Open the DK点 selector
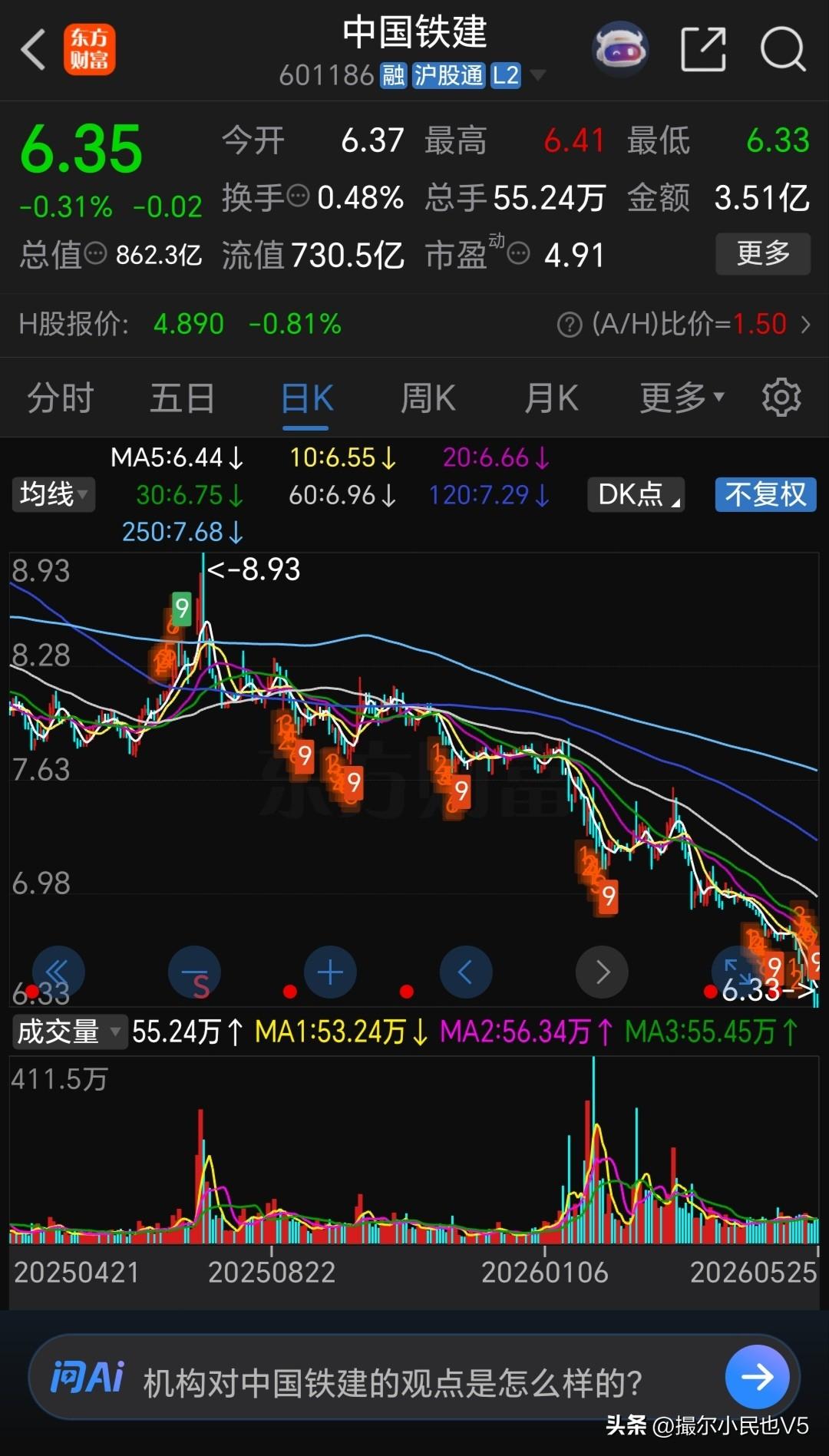 (636, 494)
